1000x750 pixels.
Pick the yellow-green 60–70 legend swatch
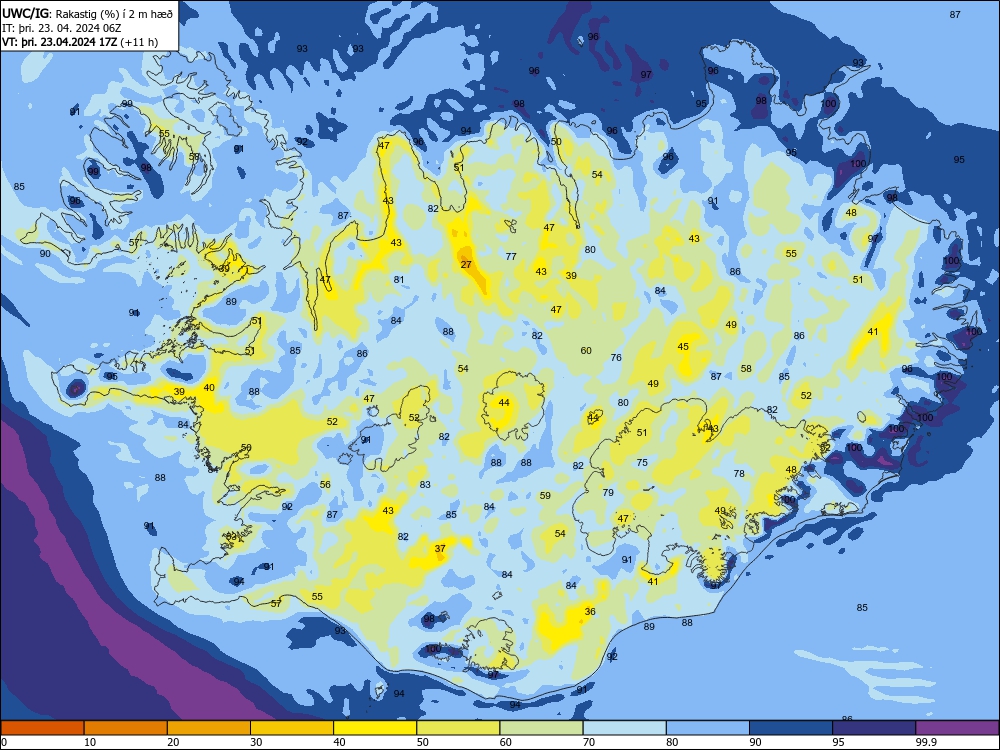(x=541, y=728)
